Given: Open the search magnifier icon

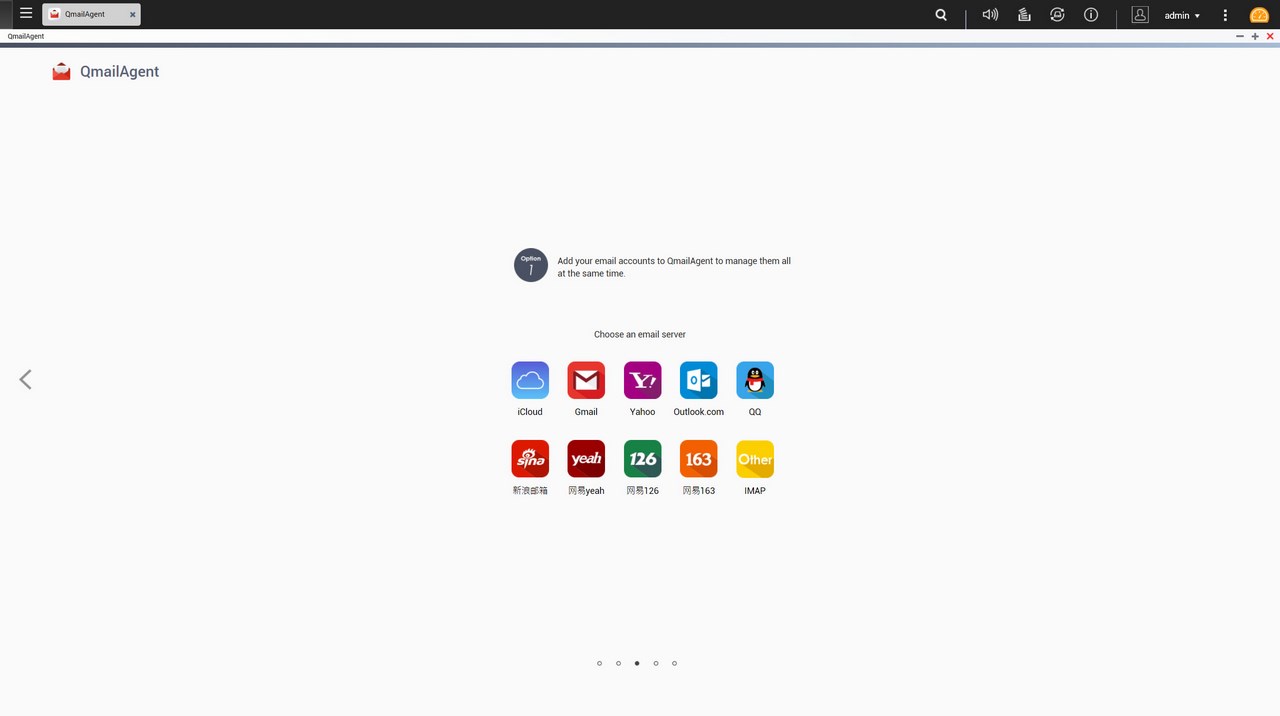Looking at the screenshot, I should [941, 15].
